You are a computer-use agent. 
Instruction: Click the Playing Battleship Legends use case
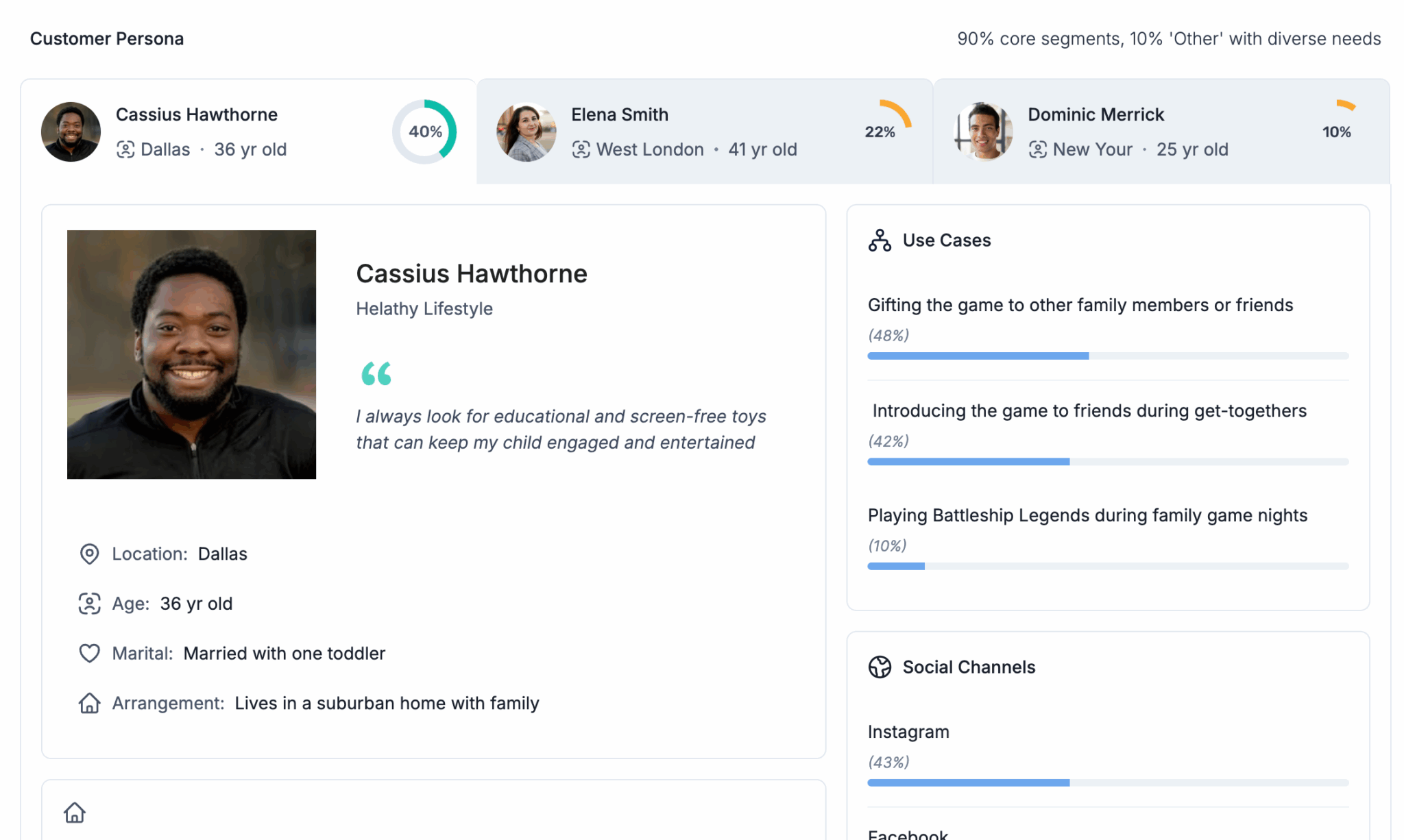click(x=1087, y=515)
